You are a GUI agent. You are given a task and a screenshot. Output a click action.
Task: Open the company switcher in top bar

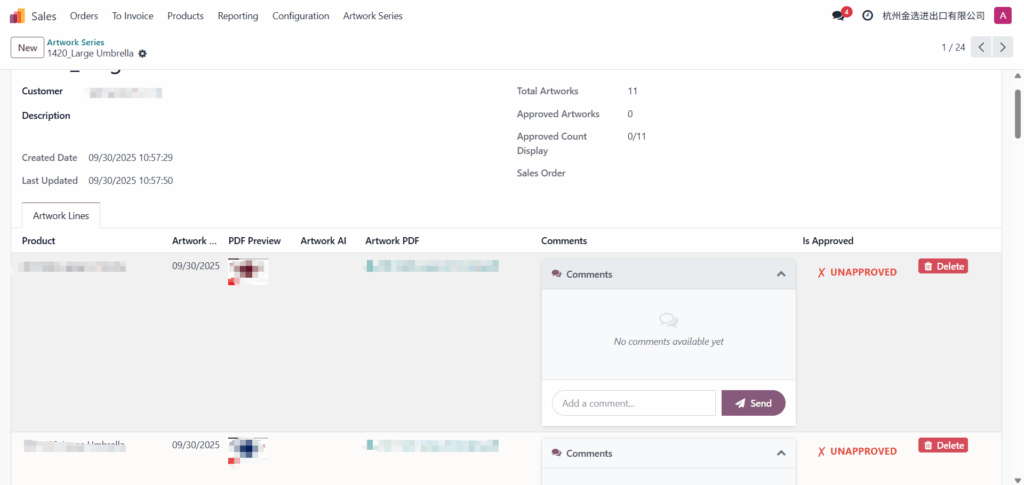[x=933, y=16]
